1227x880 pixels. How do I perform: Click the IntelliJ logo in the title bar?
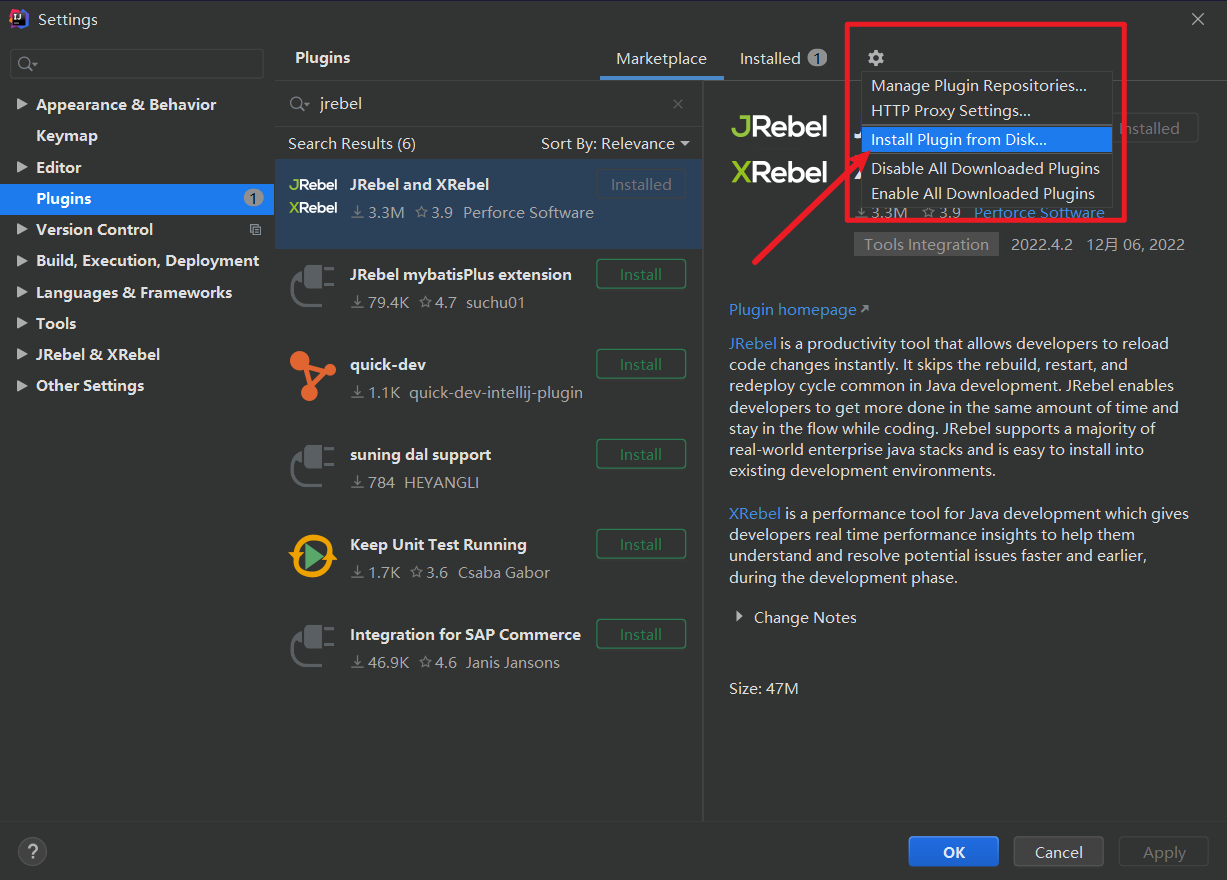click(x=18, y=18)
